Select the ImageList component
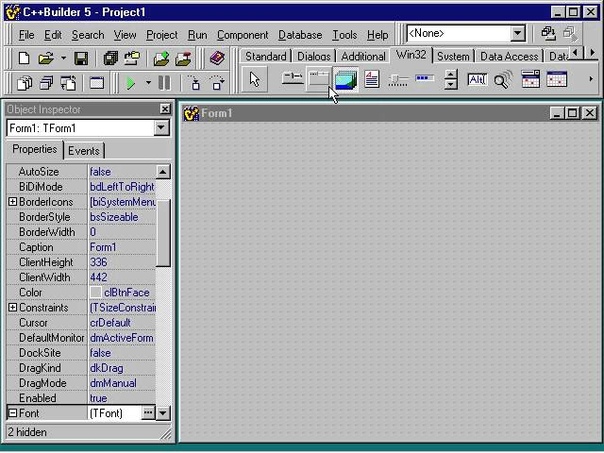The height and width of the screenshot is (453, 604). 346,79
